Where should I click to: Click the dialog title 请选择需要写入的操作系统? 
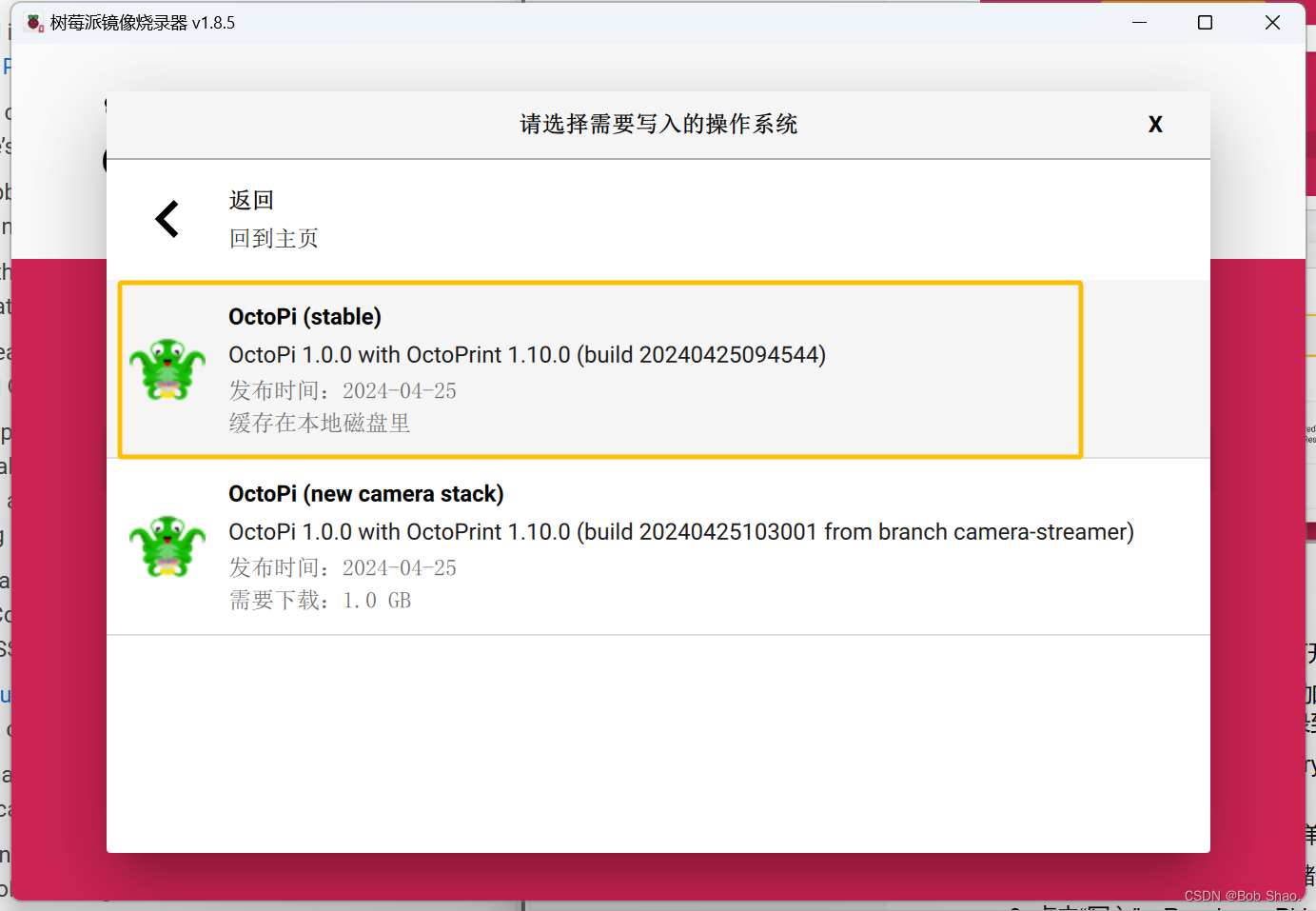pyautogui.click(x=658, y=124)
